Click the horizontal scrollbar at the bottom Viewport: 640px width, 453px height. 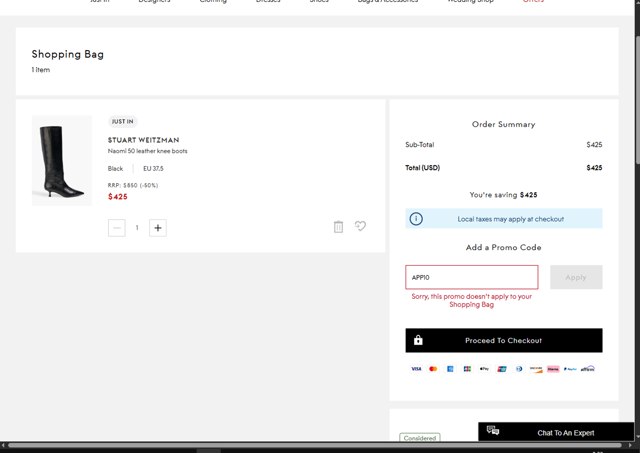point(314,445)
